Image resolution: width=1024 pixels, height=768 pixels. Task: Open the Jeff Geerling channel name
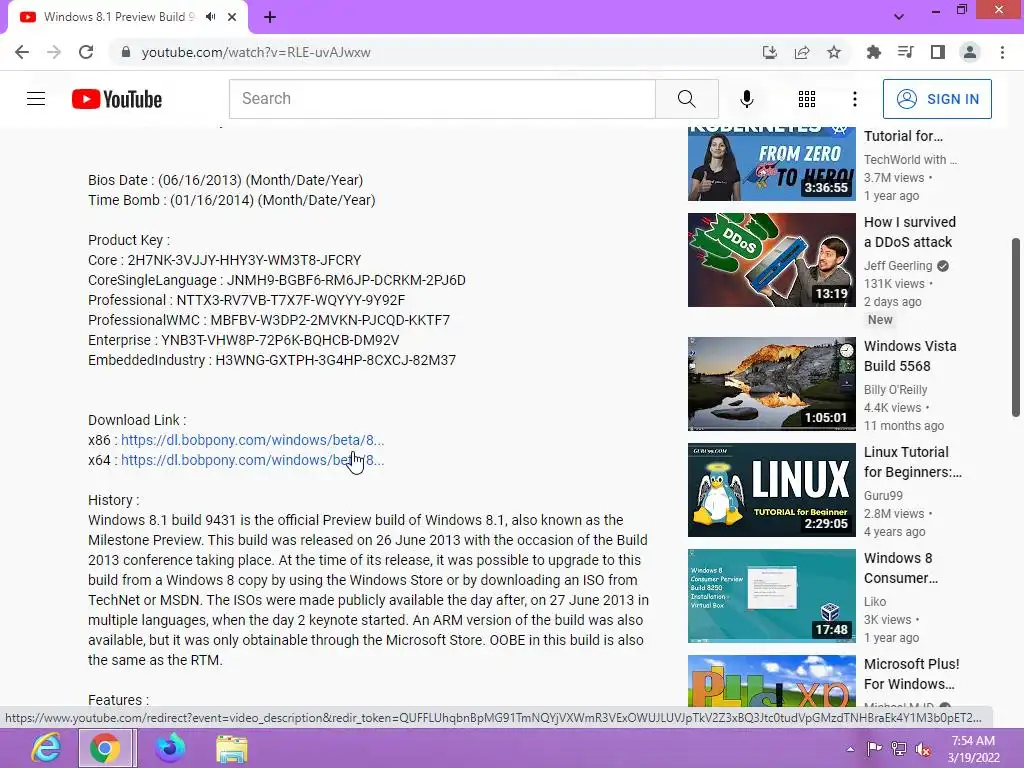tap(898, 266)
